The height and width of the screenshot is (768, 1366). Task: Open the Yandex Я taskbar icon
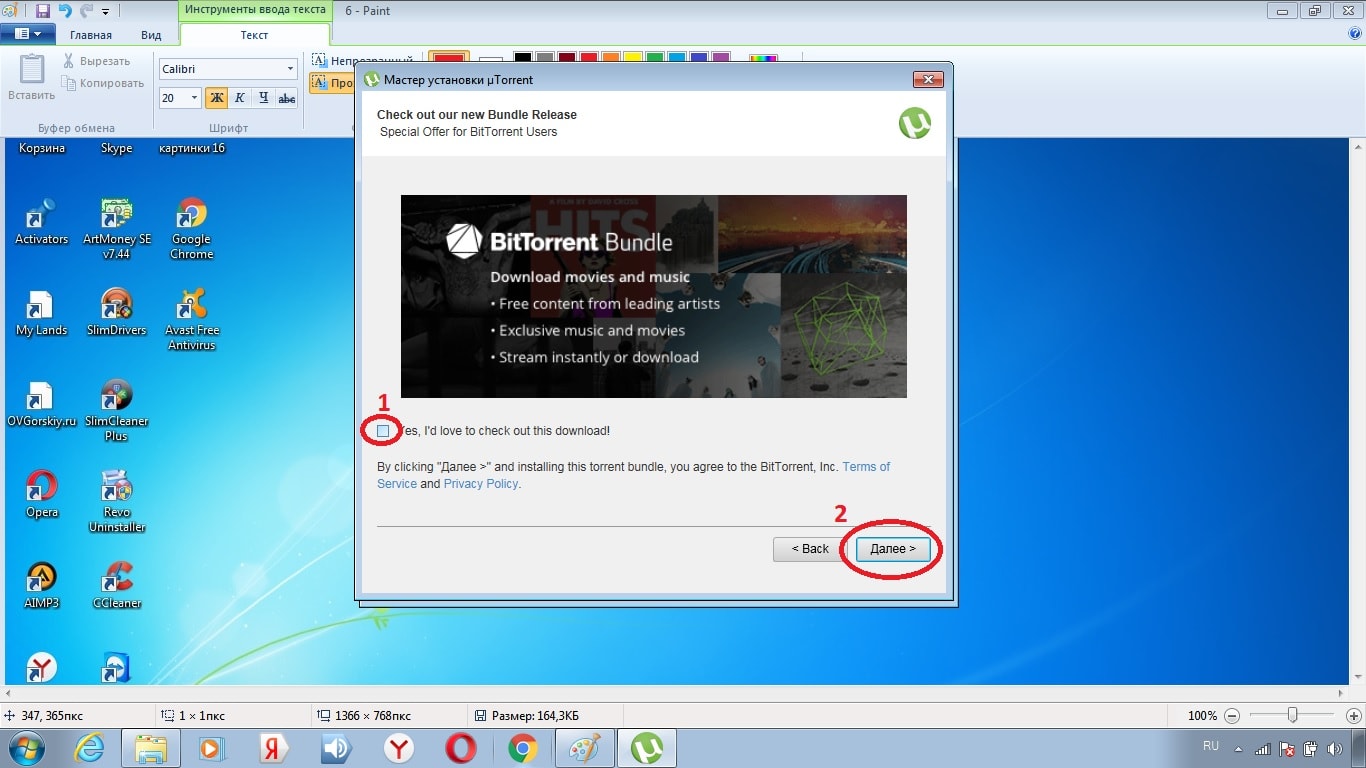(274, 748)
